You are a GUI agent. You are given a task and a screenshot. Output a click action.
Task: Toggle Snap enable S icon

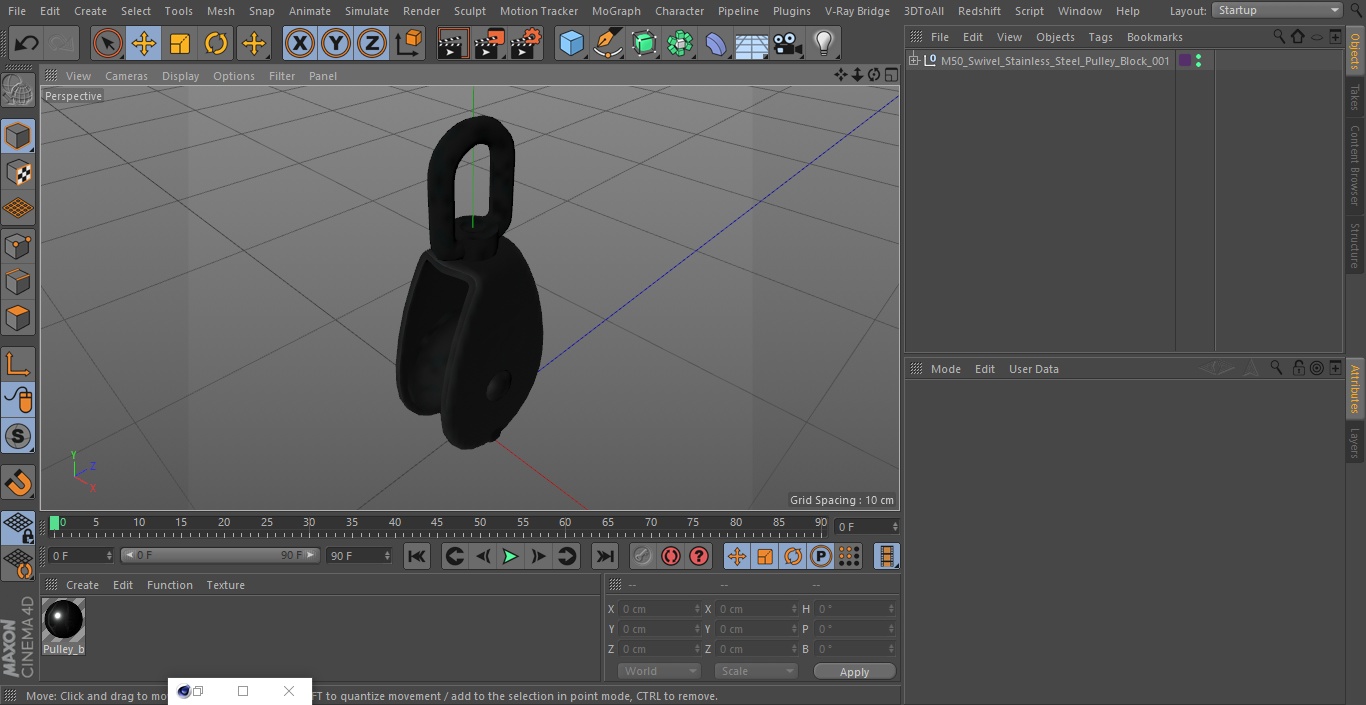[18, 437]
